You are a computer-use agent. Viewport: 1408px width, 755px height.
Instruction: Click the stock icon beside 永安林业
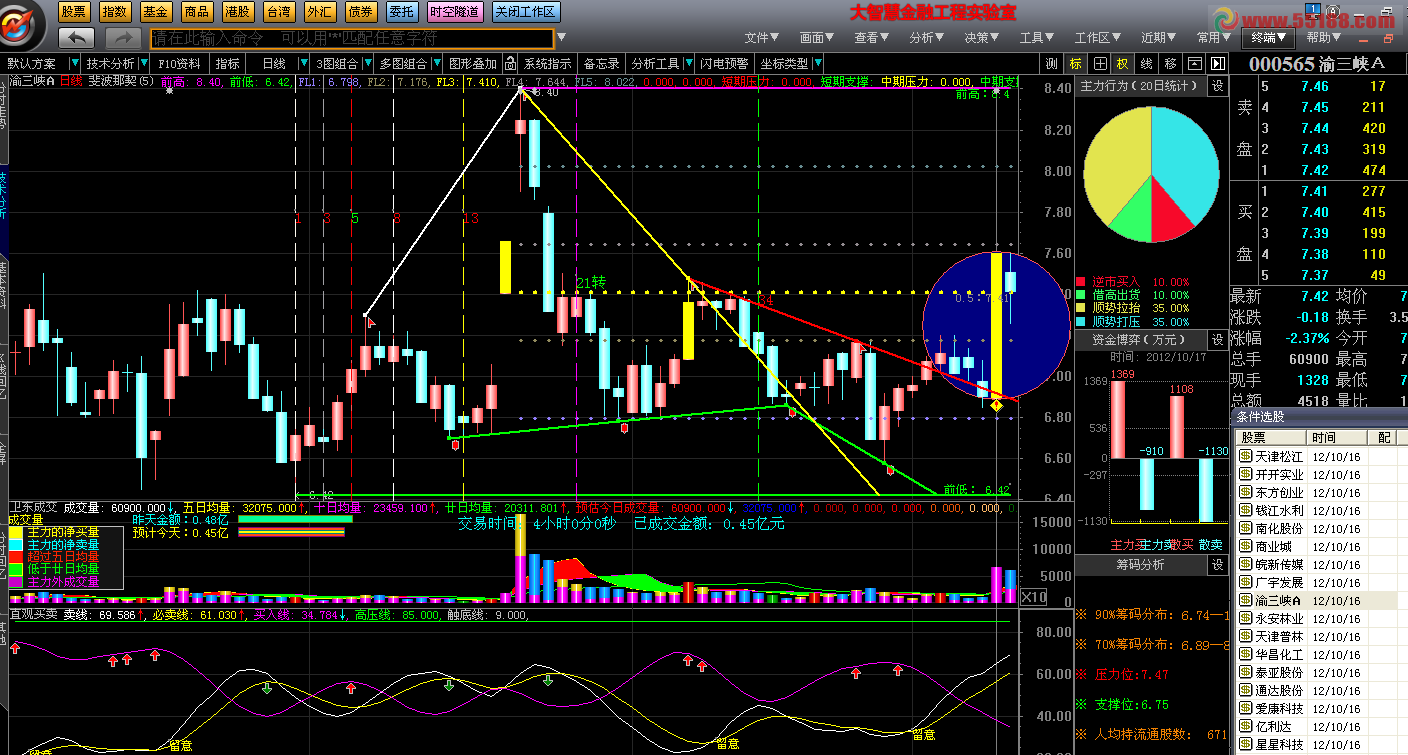pyautogui.click(x=1245, y=618)
